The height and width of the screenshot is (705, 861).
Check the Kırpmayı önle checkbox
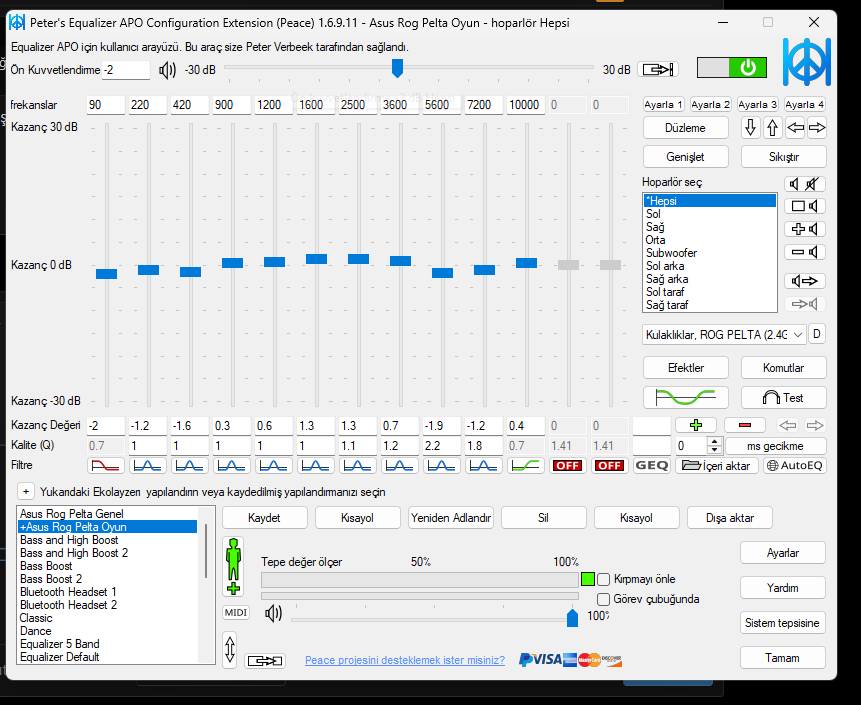click(603, 579)
